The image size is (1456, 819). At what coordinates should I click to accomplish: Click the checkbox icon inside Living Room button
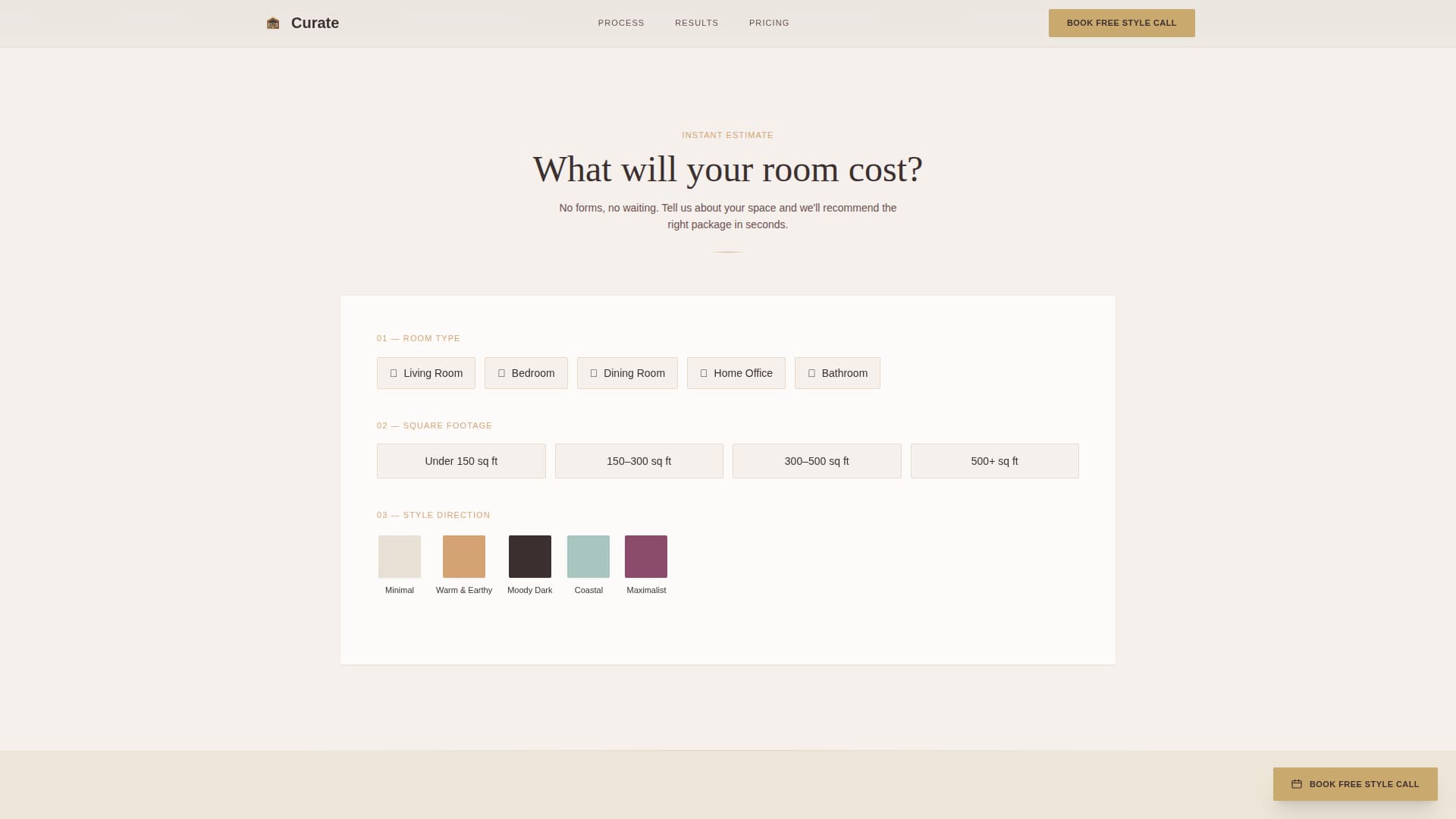pos(394,372)
